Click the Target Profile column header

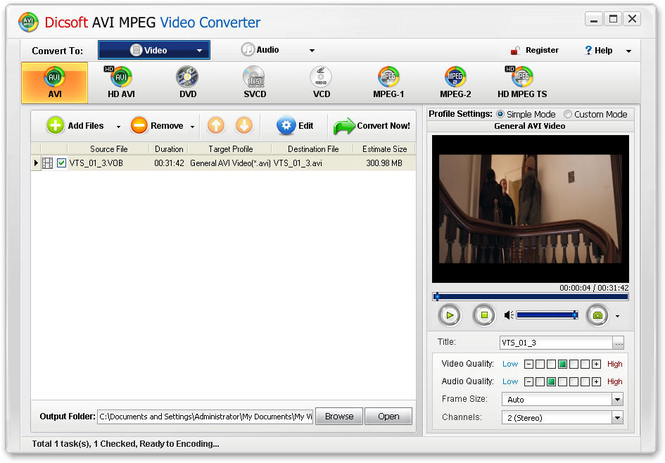pyautogui.click(x=230, y=149)
